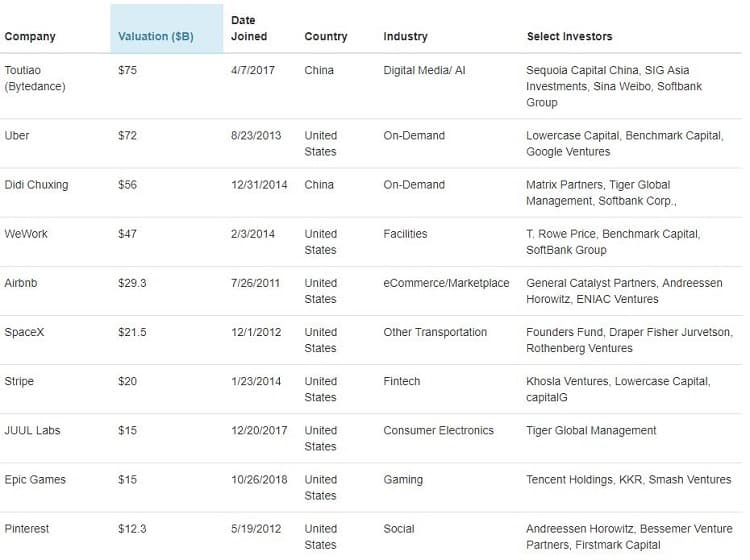Select the eCommerce/Marketplace industry cell
The image size is (750, 560).
pyautogui.click(x=446, y=283)
